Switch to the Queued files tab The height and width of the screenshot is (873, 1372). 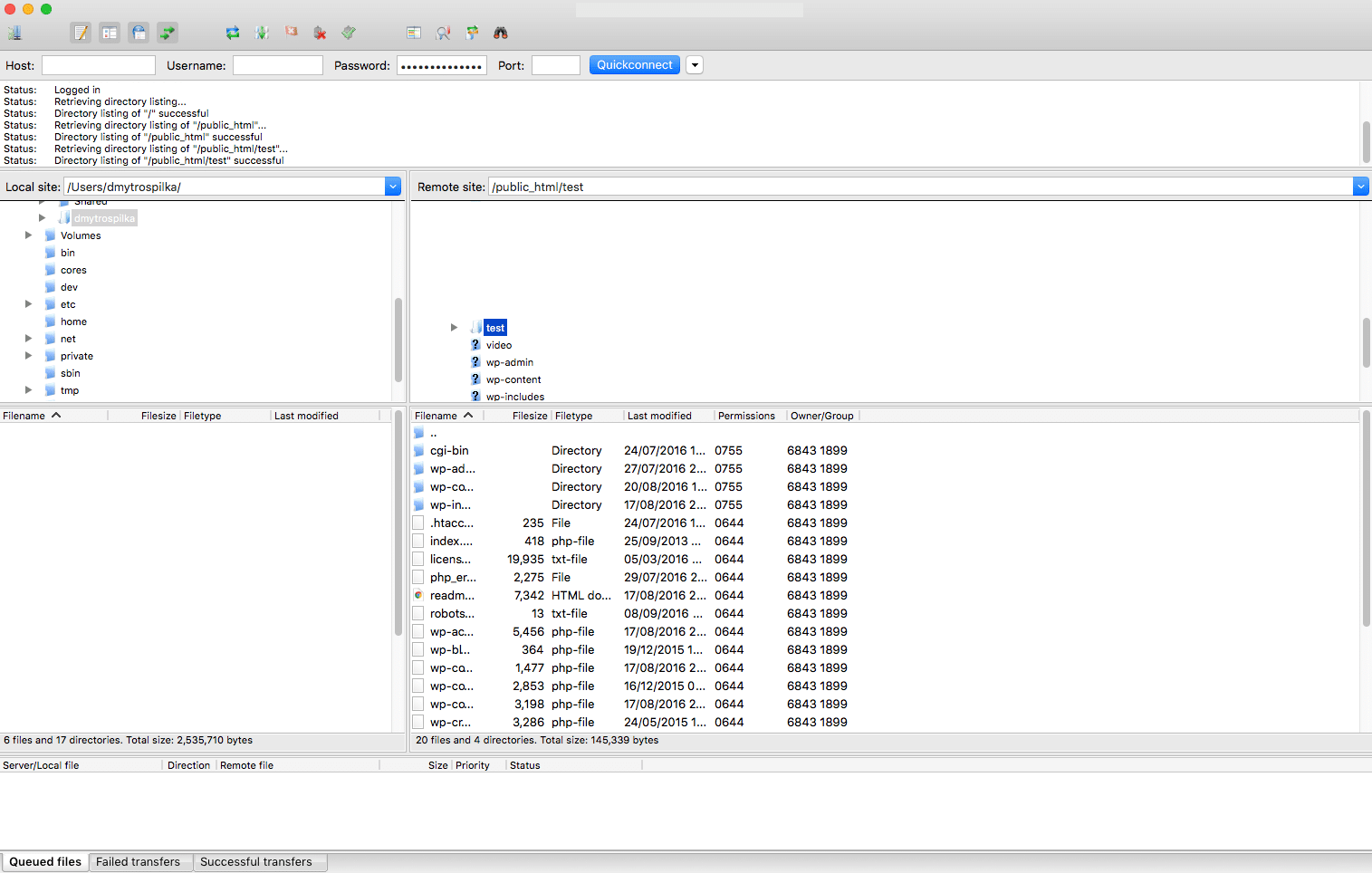click(45, 862)
